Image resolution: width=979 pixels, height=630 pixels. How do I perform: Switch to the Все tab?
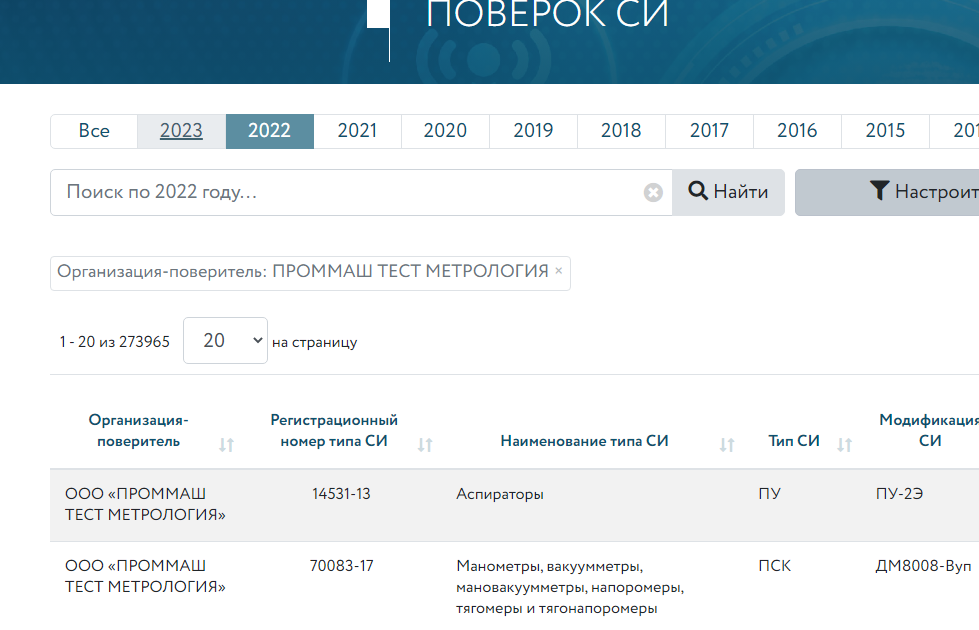pyautogui.click(x=94, y=131)
